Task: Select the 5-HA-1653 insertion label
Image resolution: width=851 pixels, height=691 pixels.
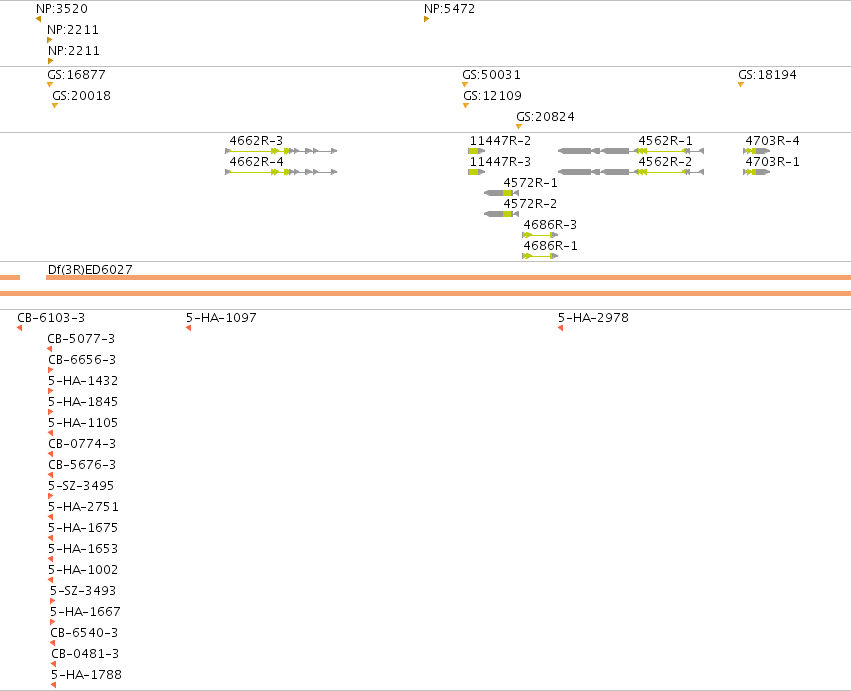Action: 83,549
